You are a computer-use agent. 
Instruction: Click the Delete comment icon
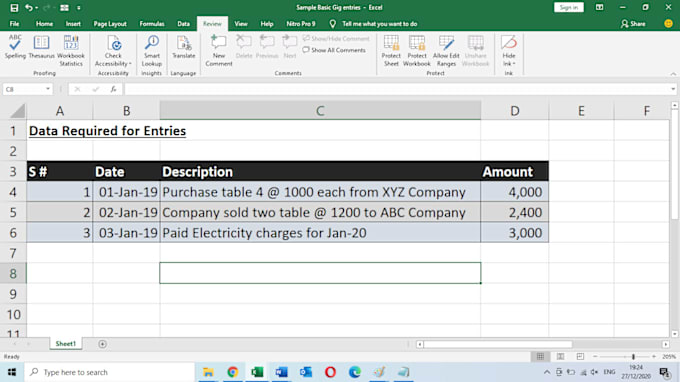244,42
